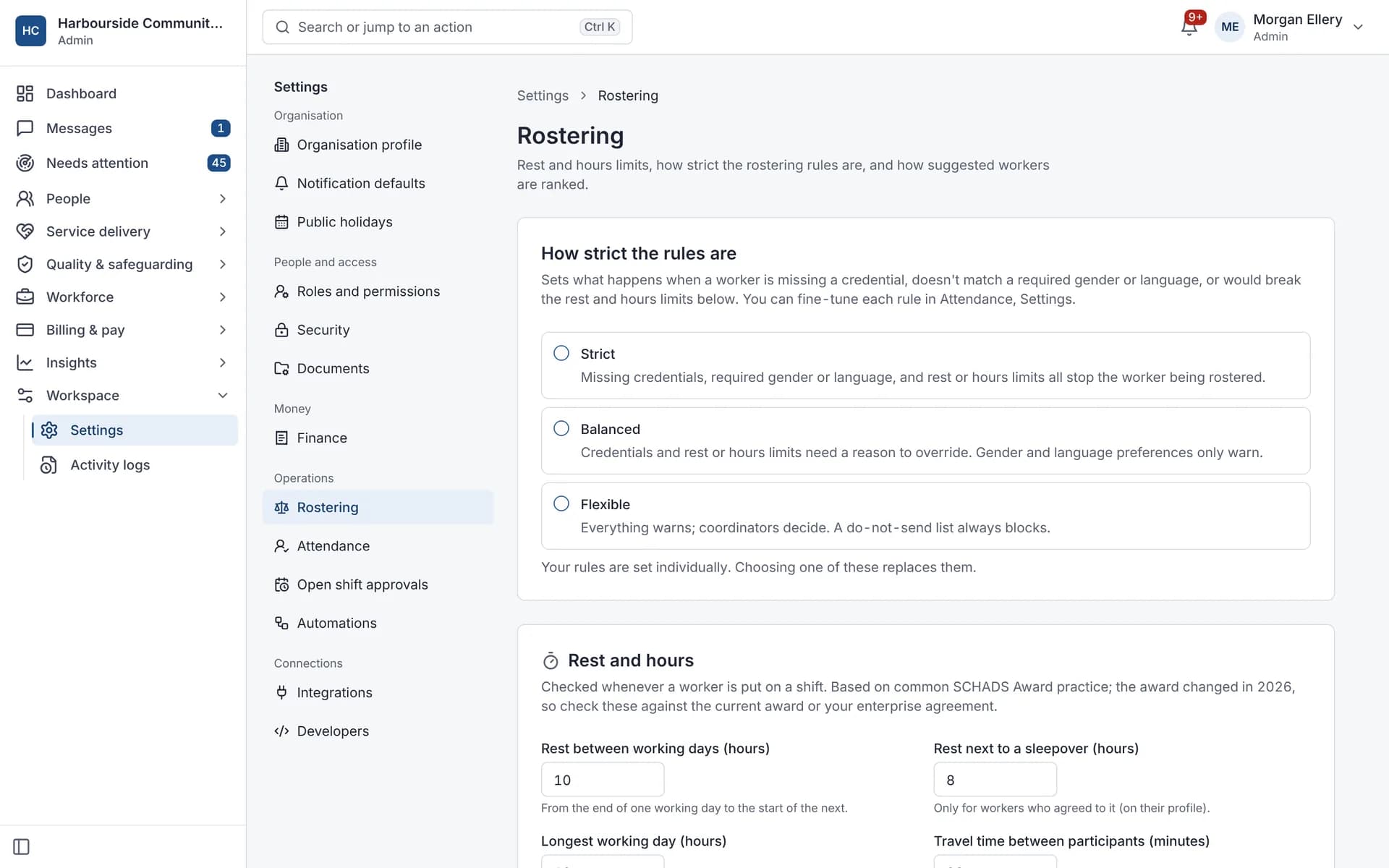Expand the Billing & pay chevron
The image size is (1389, 868).
[223, 330]
